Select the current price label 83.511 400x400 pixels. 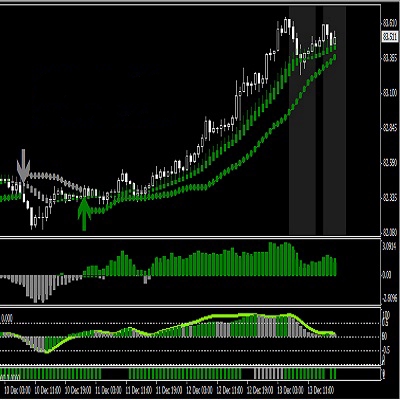click(x=390, y=36)
